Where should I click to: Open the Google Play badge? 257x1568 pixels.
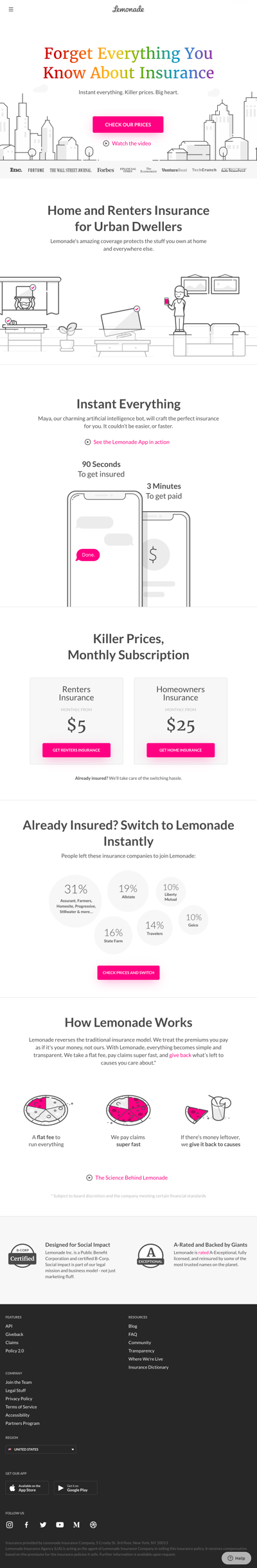pos(75,1487)
